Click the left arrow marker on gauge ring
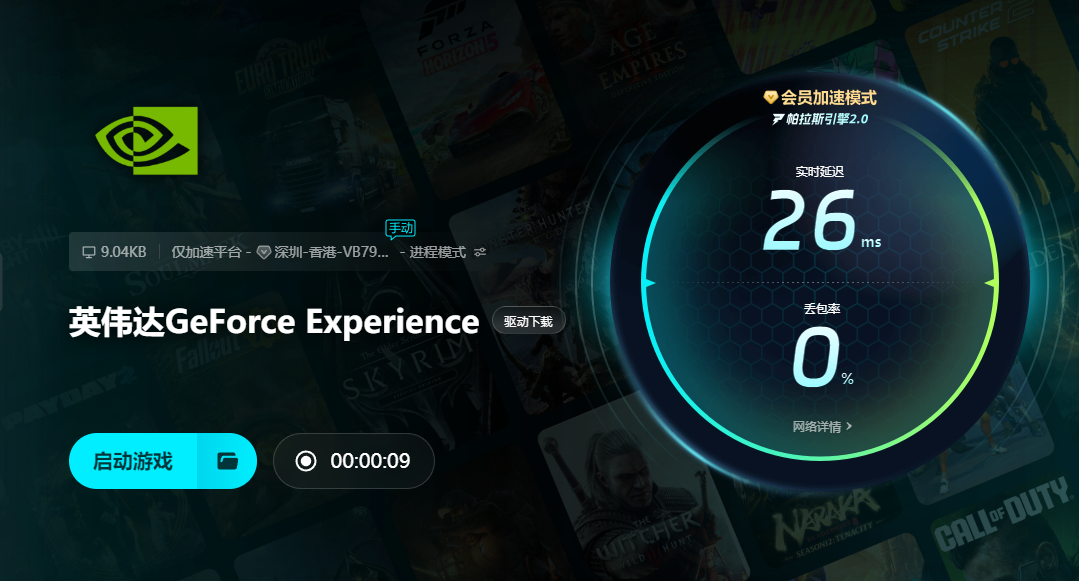The width and height of the screenshot is (1079, 581). click(648, 283)
